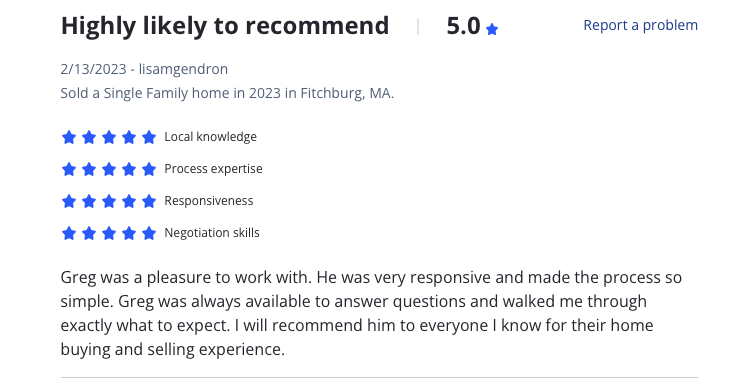Select fifth star in Local knowledge row
Viewport: 730px width, 382px height.
[x=149, y=137]
